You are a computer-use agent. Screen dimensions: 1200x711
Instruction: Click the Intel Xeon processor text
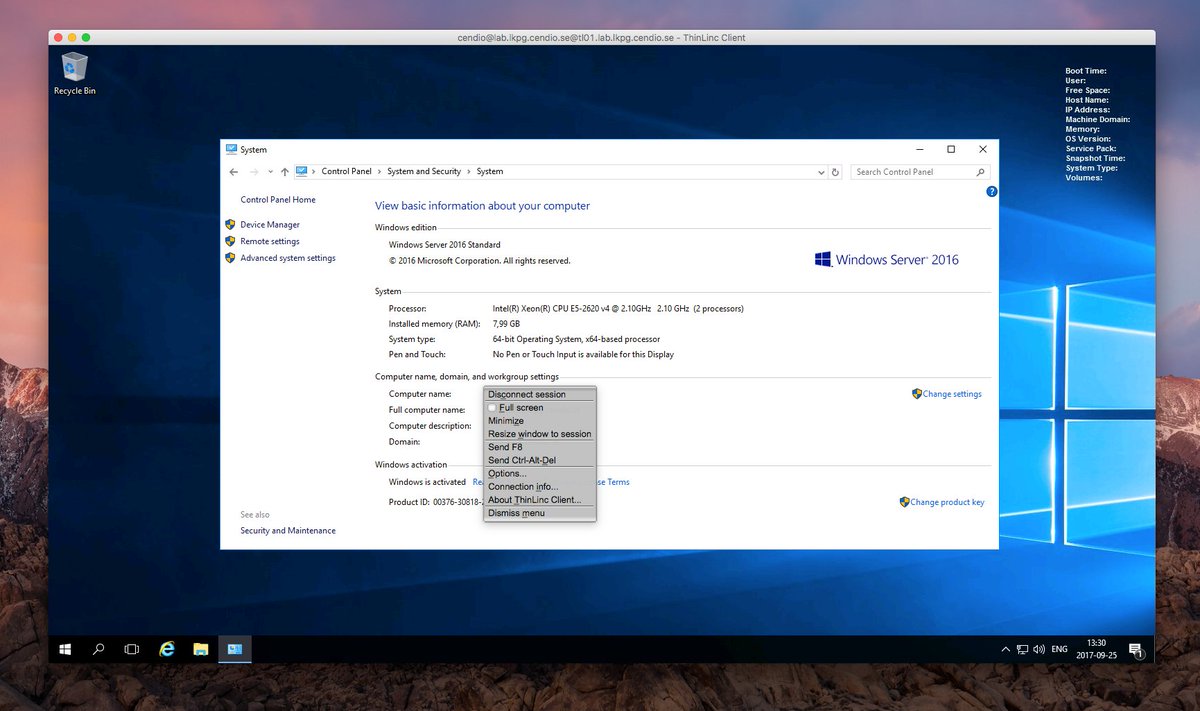(x=618, y=309)
